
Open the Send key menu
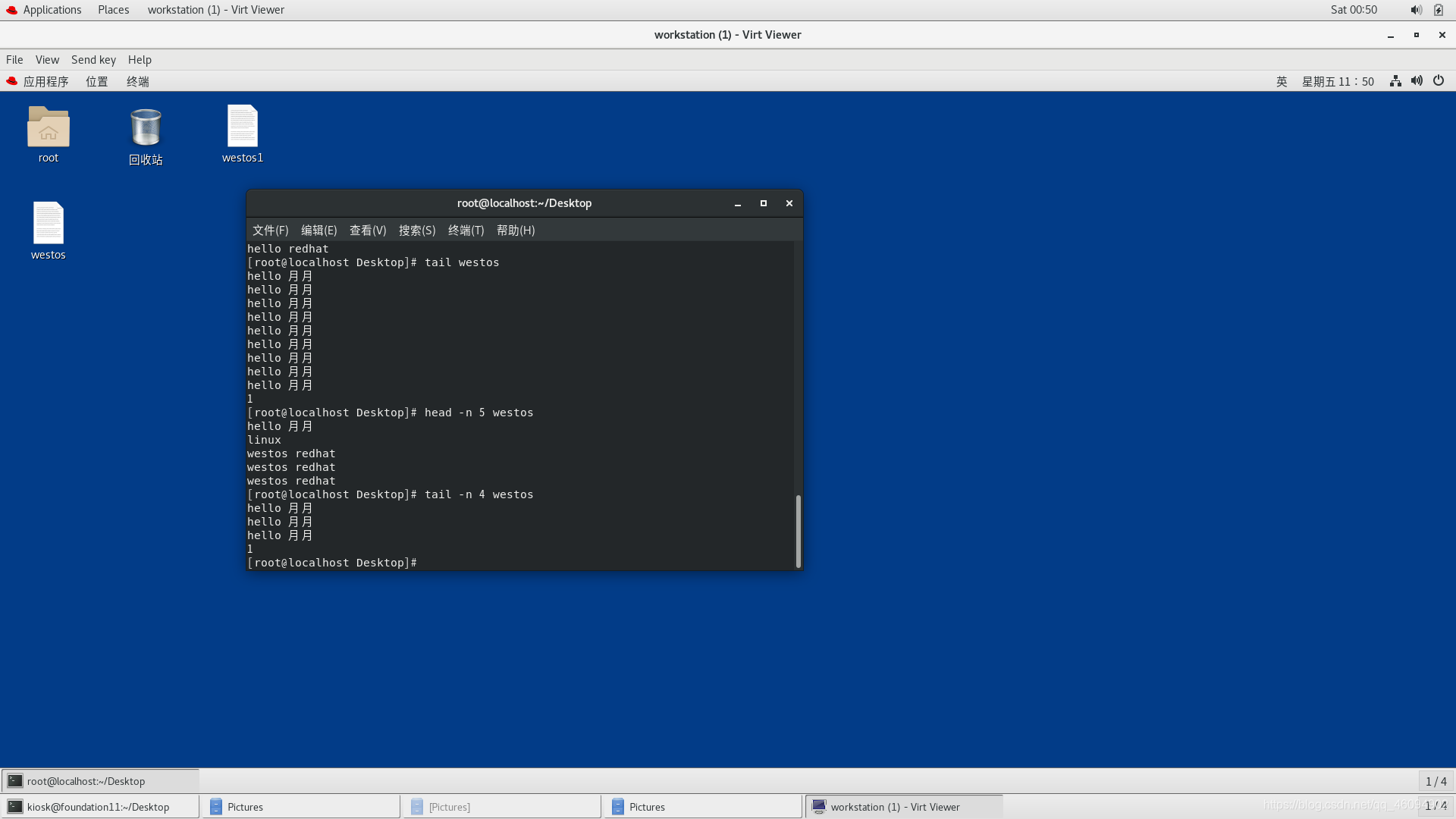click(x=93, y=60)
